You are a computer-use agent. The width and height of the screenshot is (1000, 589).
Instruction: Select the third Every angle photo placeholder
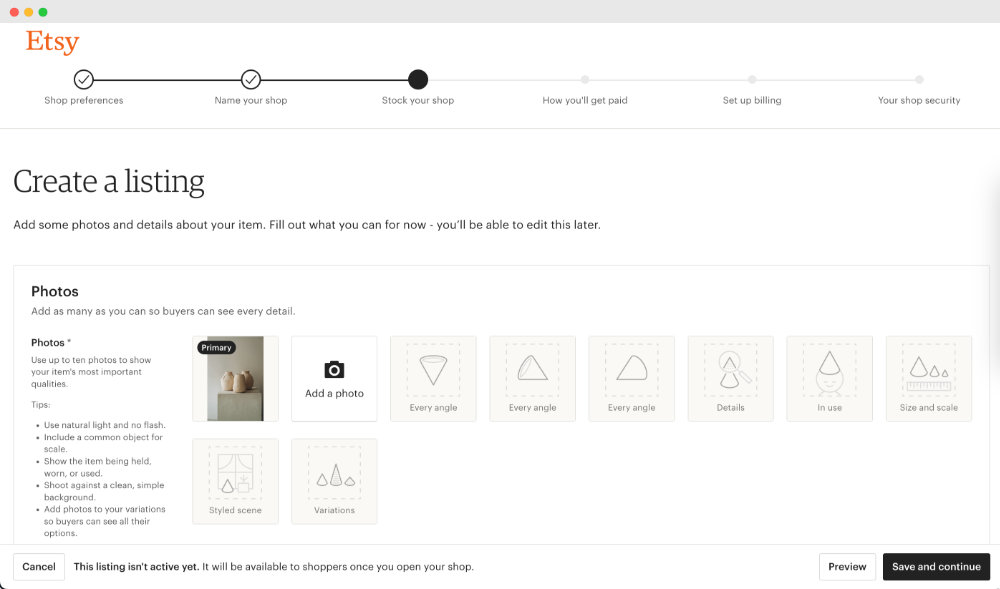631,377
